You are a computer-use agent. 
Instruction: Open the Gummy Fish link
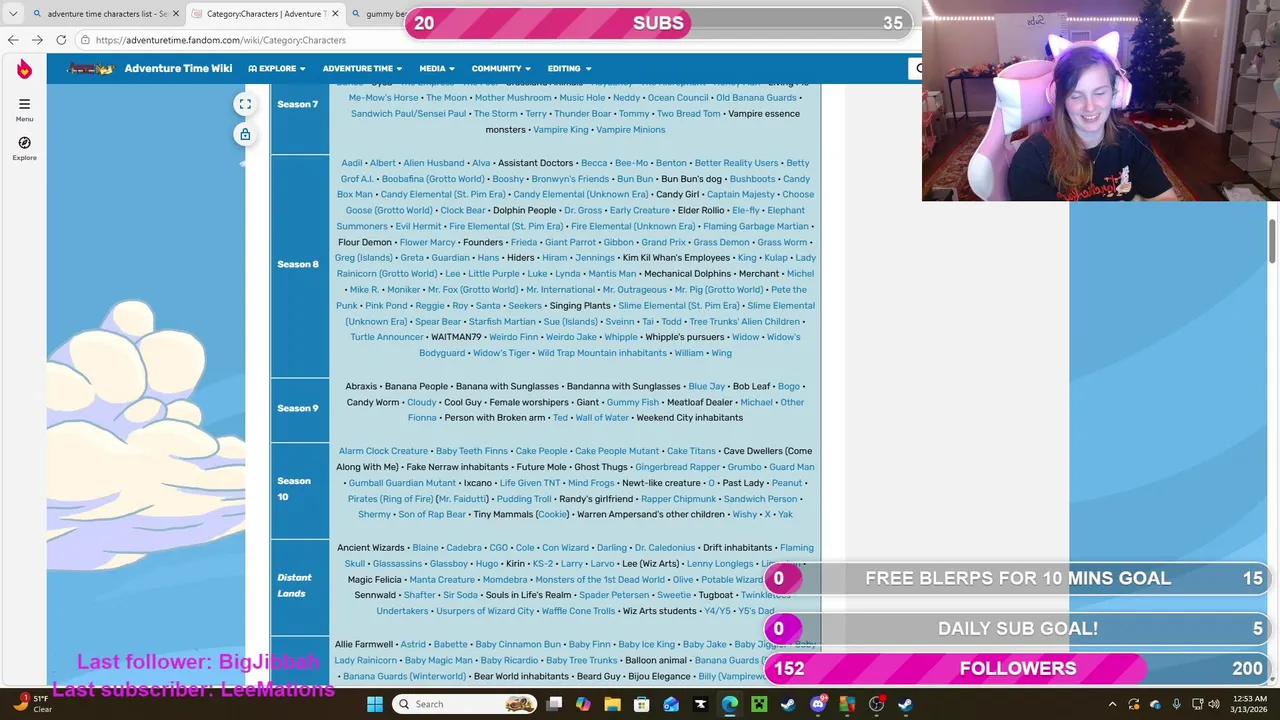tap(632, 402)
